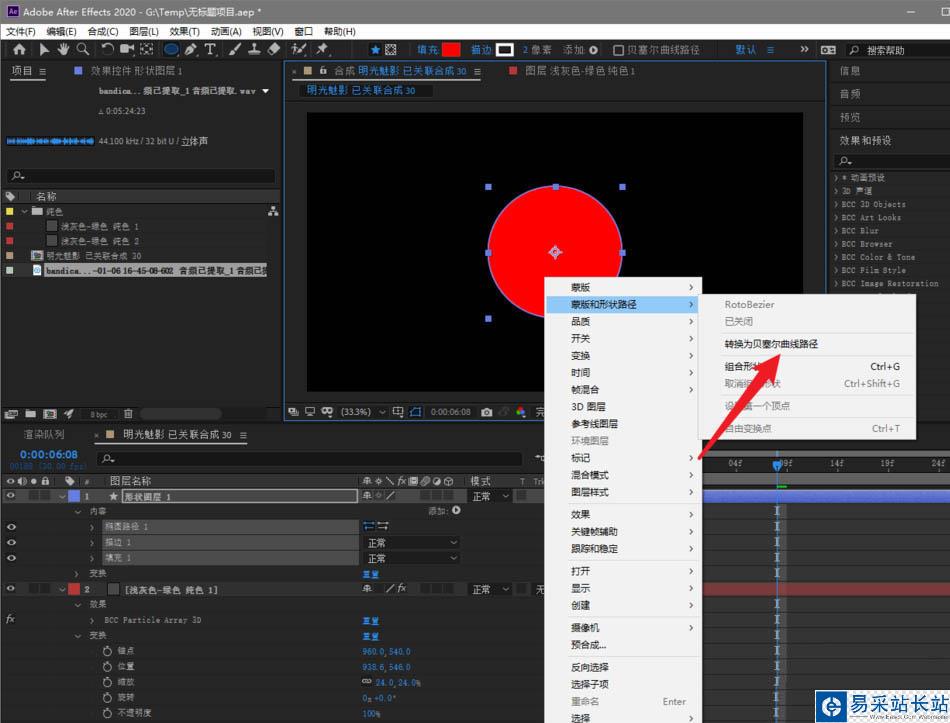Image resolution: width=950 pixels, height=723 pixels.
Task: Open show channel color icon in viewer
Action: (x=520, y=412)
